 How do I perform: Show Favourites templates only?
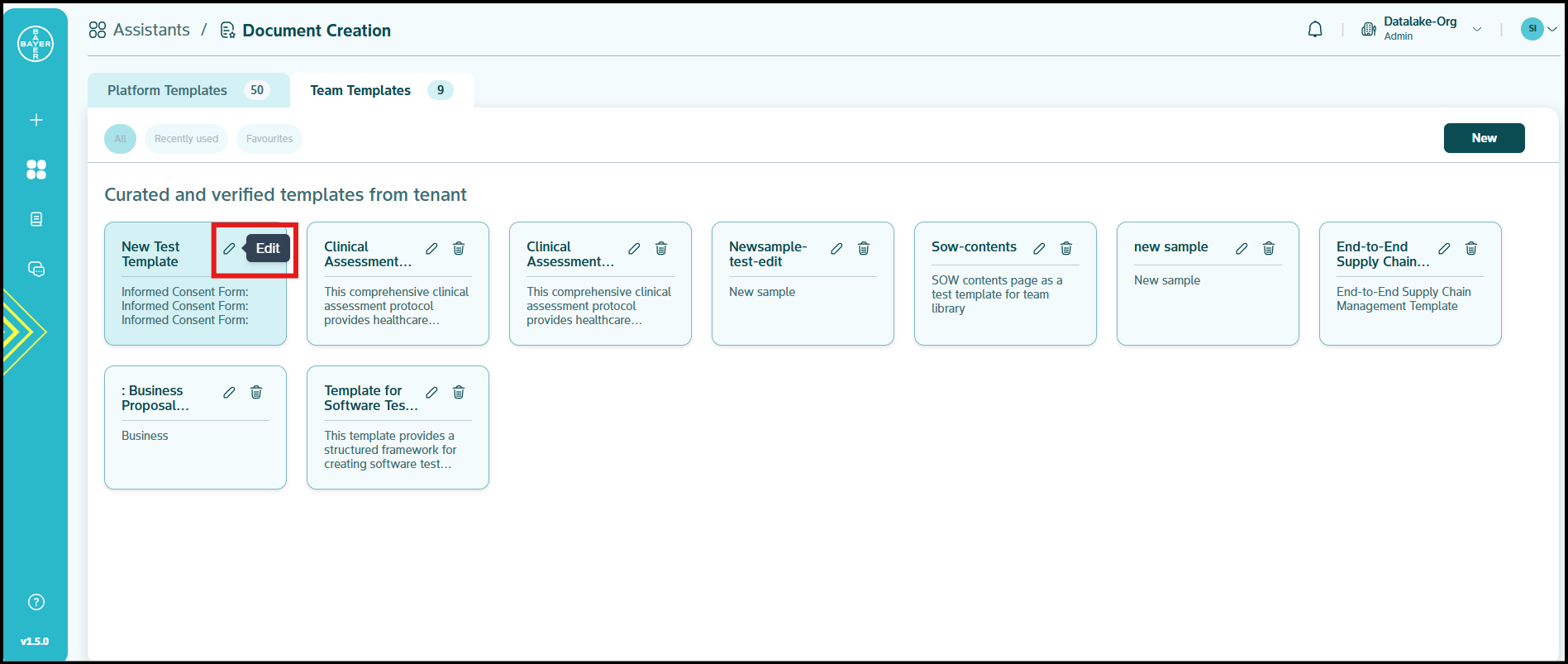coord(269,139)
